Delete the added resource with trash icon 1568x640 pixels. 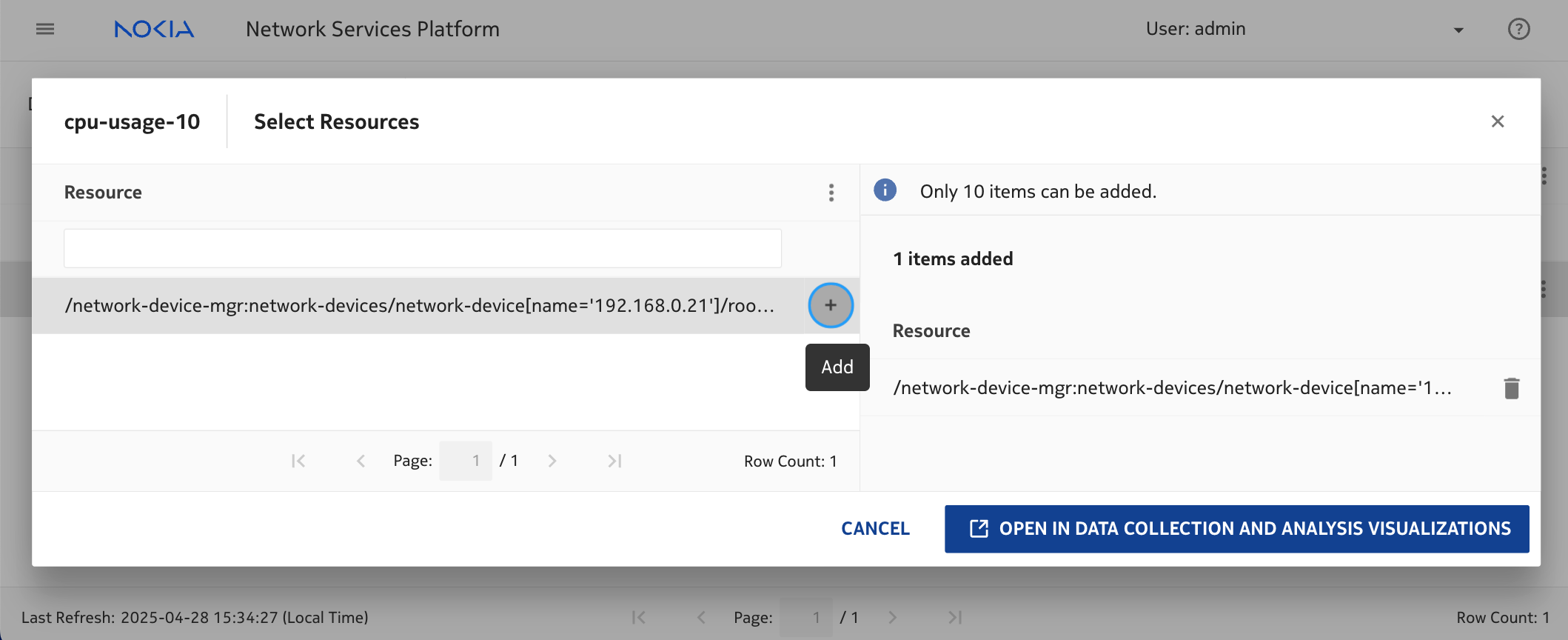1511,388
